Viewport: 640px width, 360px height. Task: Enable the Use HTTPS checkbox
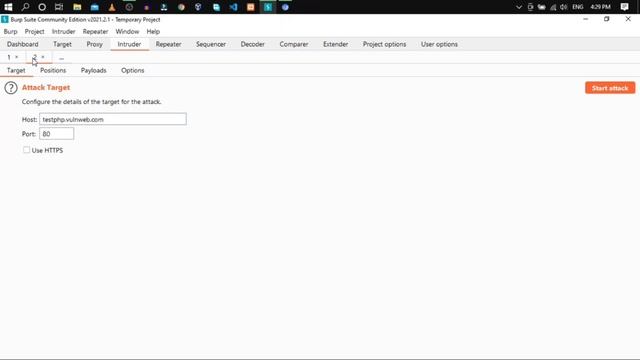click(x=27, y=150)
